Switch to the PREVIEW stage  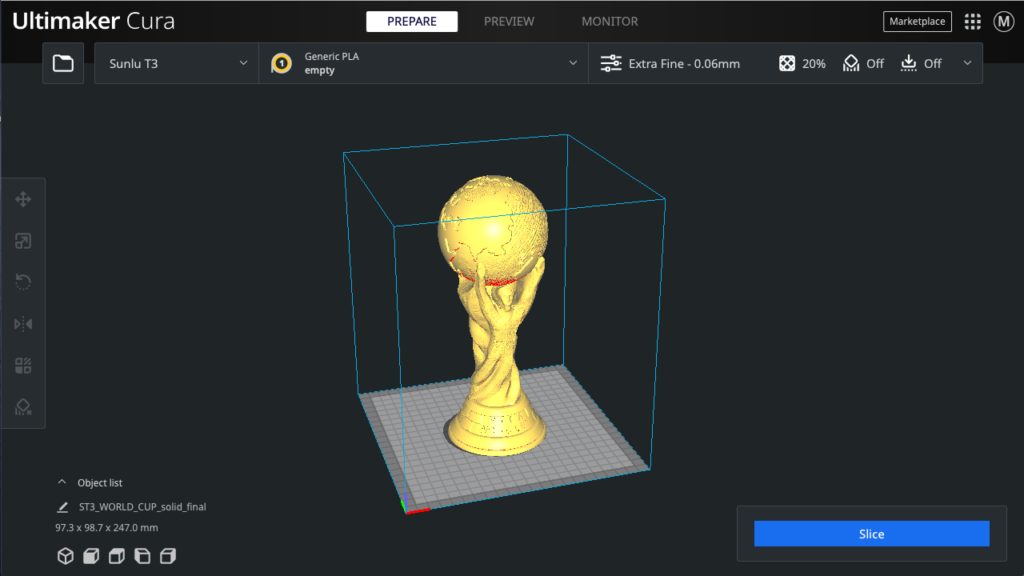(x=509, y=22)
